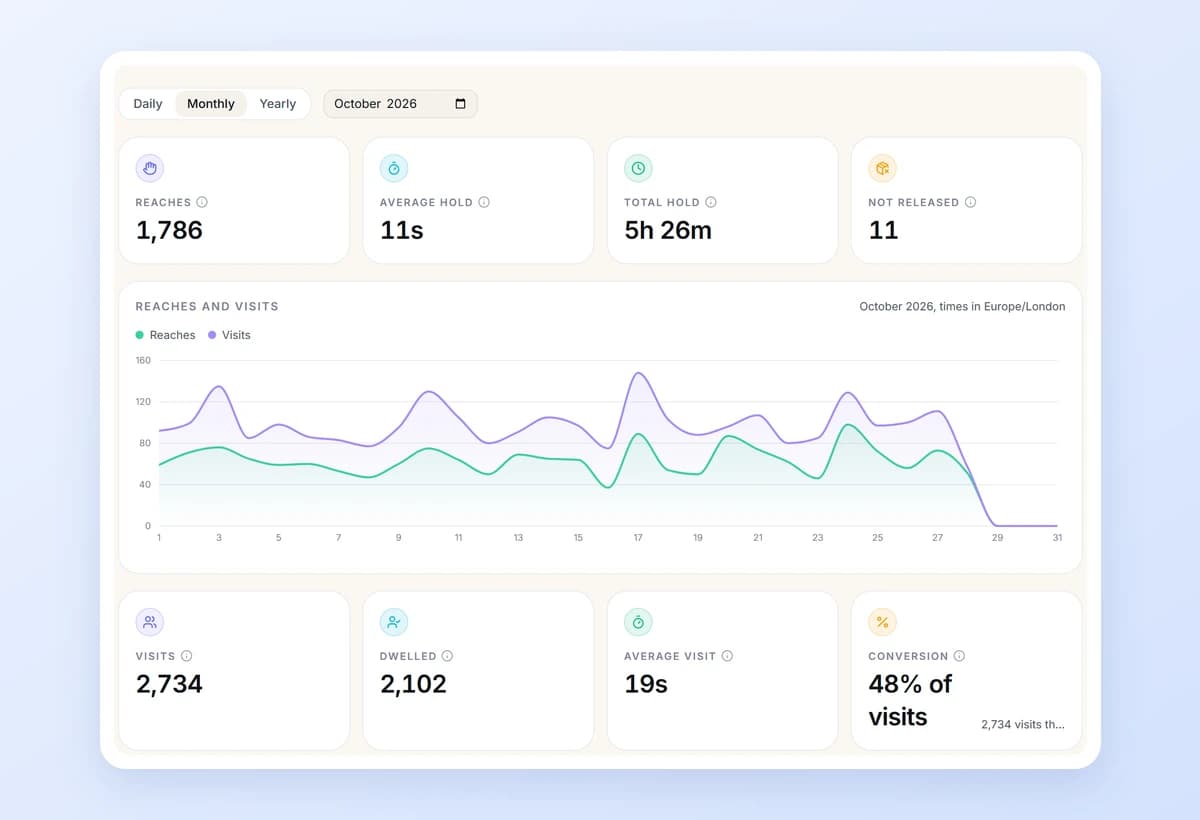Click the person-check icon on Dwelled card
The height and width of the screenshot is (820, 1200).
pyautogui.click(x=394, y=622)
